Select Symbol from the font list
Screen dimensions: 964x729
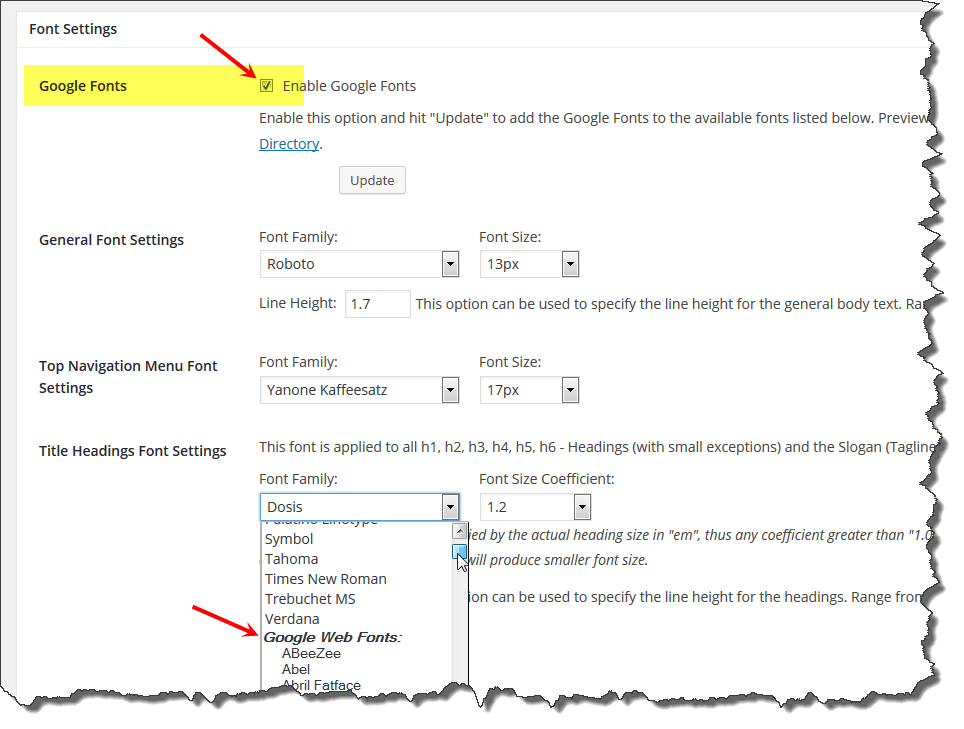(x=289, y=539)
